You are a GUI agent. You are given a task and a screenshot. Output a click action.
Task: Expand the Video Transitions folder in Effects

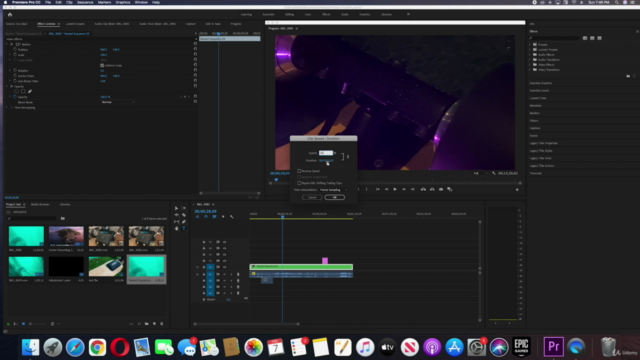pyautogui.click(x=531, y=70)
